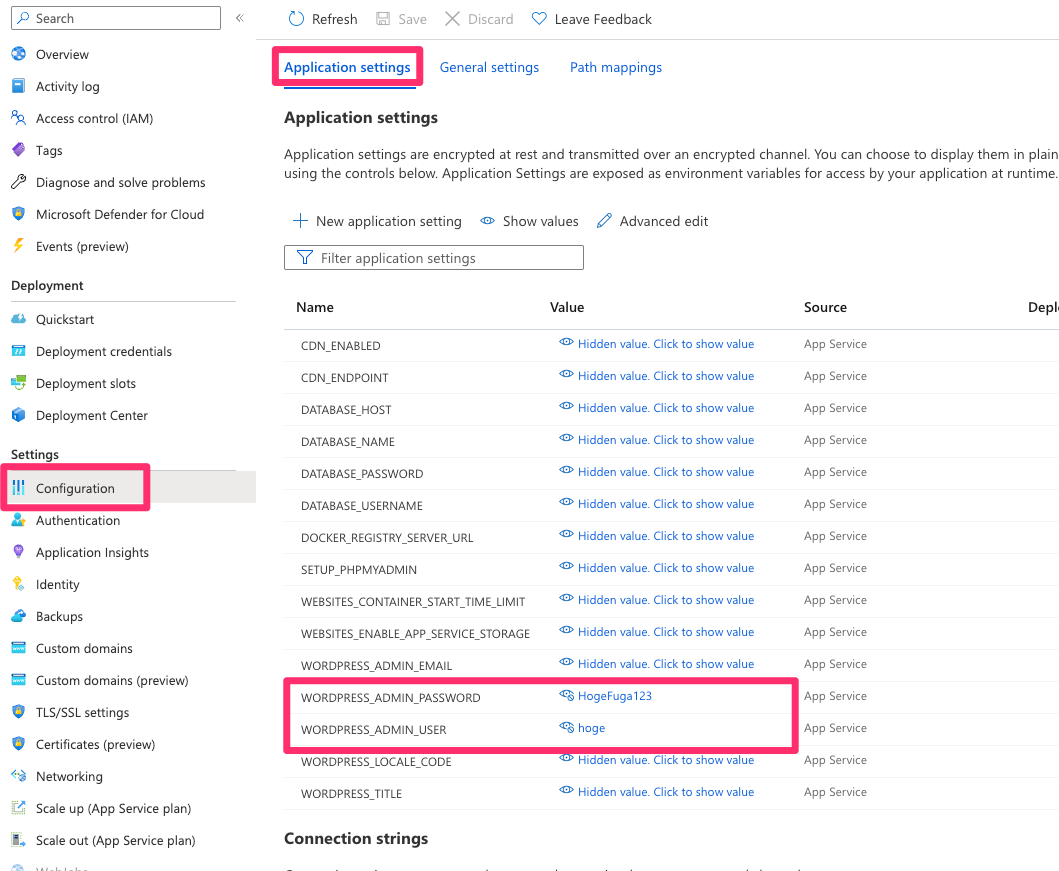Image resolution: width=1059 pixels, height=871 pixels.
Task: Click the Microsoft Defender for Cloud shield icon
Action: pos(18,214)
